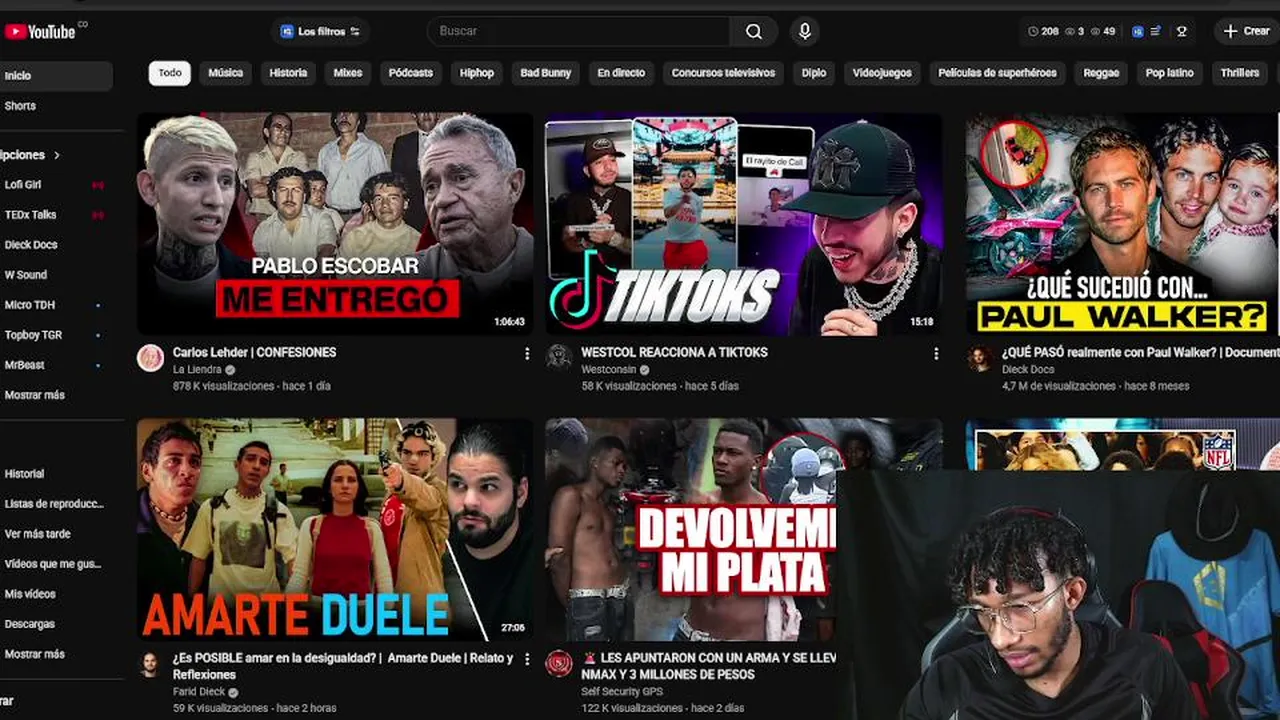
Task: Open options menu for WESTCOL REACCIONA A TIKTOKS
Action: click(936, 354)
